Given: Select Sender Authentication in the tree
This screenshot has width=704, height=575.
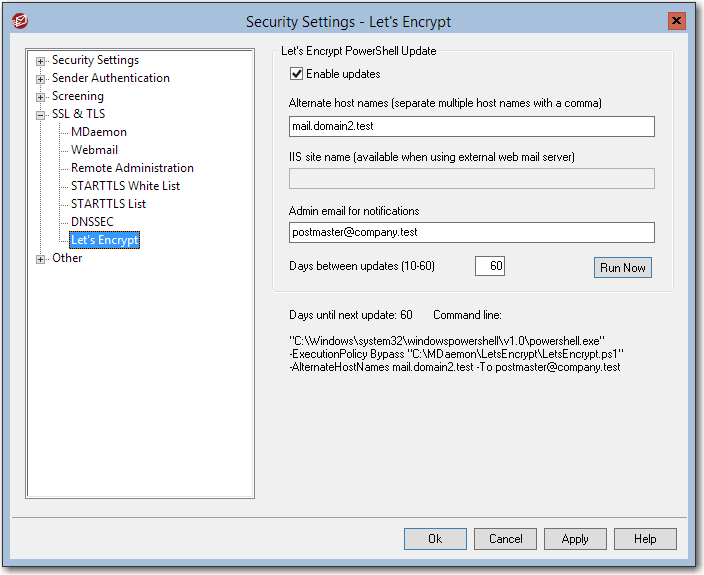Looking at the screenshot, I should click(110, 78).
